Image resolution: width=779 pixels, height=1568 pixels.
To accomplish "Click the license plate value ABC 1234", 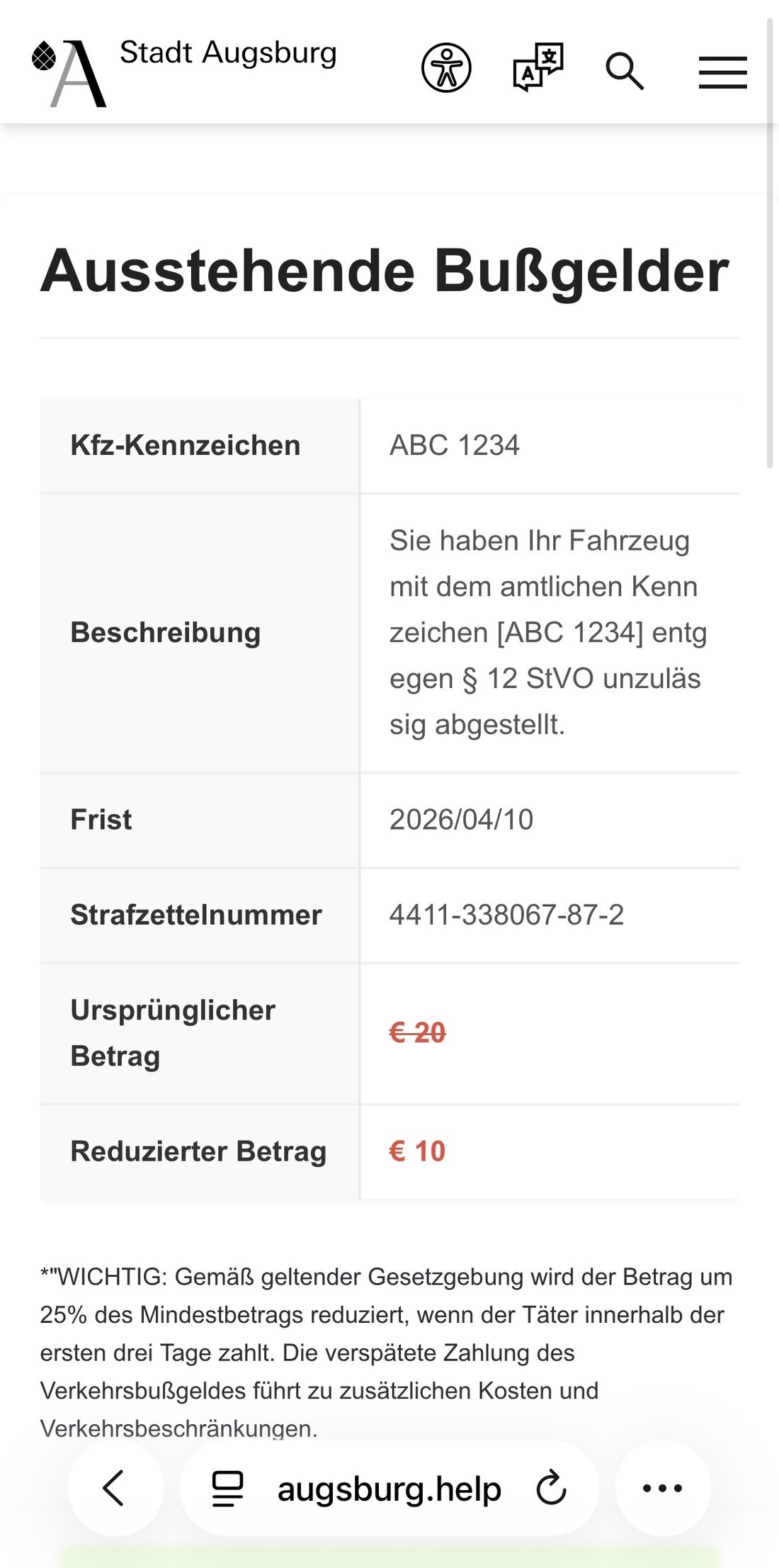I will tap(455, 446).
